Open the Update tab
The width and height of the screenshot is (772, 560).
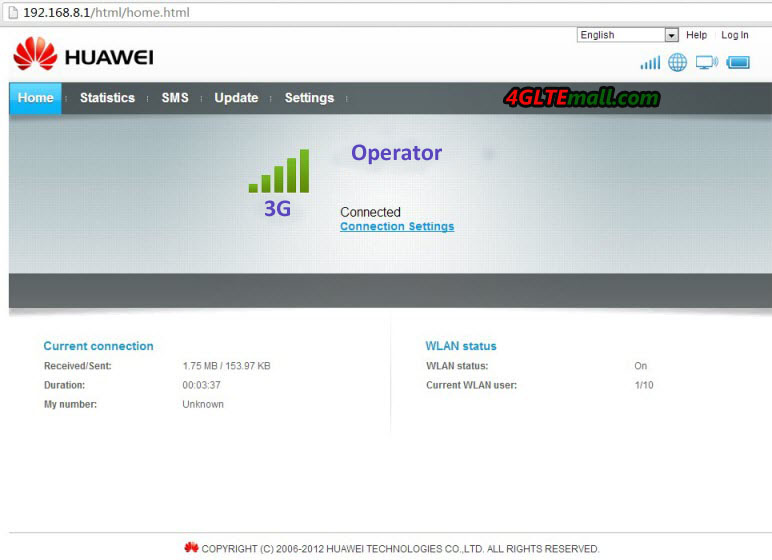click(x=236, y=98)
